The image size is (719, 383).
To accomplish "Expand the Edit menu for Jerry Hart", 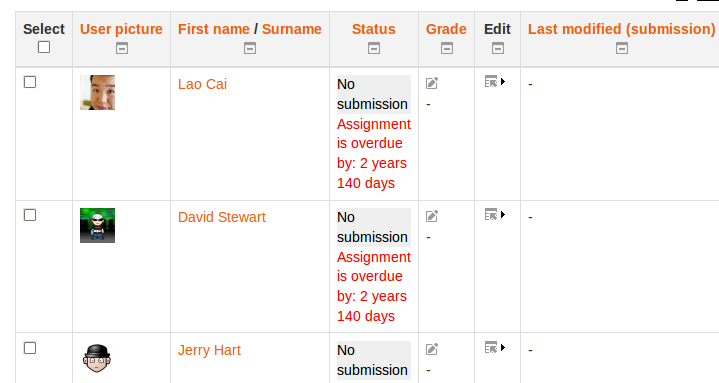I will click(495, 348).
